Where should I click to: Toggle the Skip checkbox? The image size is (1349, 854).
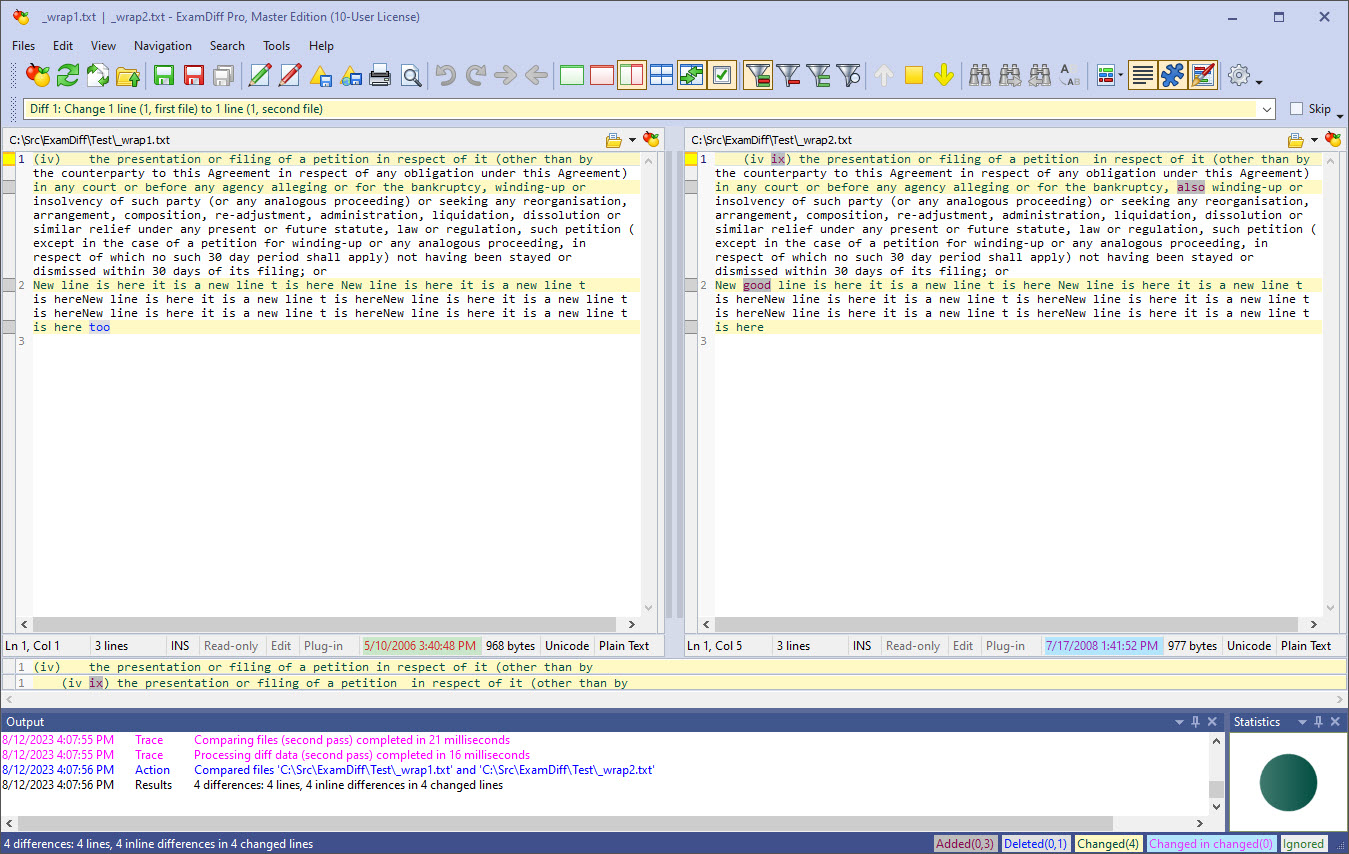(1296, 109)
